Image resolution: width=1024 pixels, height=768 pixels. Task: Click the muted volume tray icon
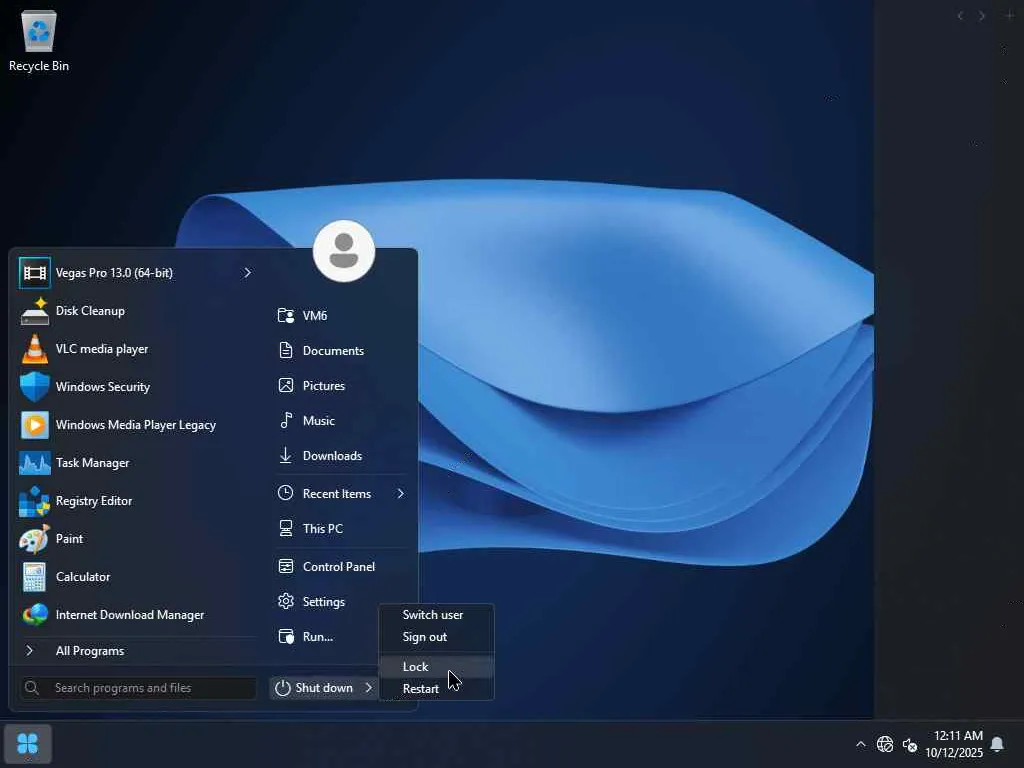(910, 744)
